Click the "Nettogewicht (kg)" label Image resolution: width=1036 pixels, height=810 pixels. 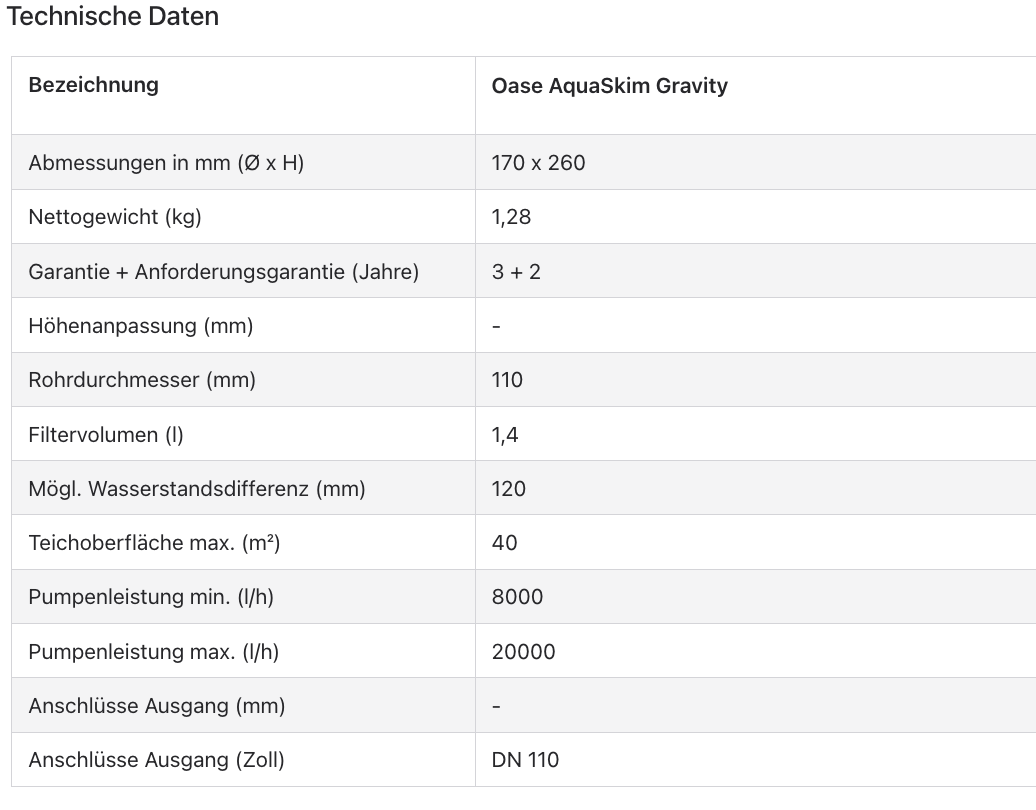(115, 217)
